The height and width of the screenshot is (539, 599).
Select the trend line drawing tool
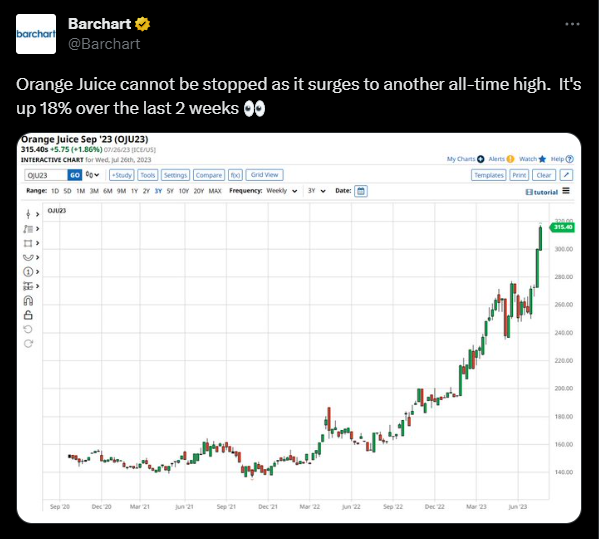28,229
